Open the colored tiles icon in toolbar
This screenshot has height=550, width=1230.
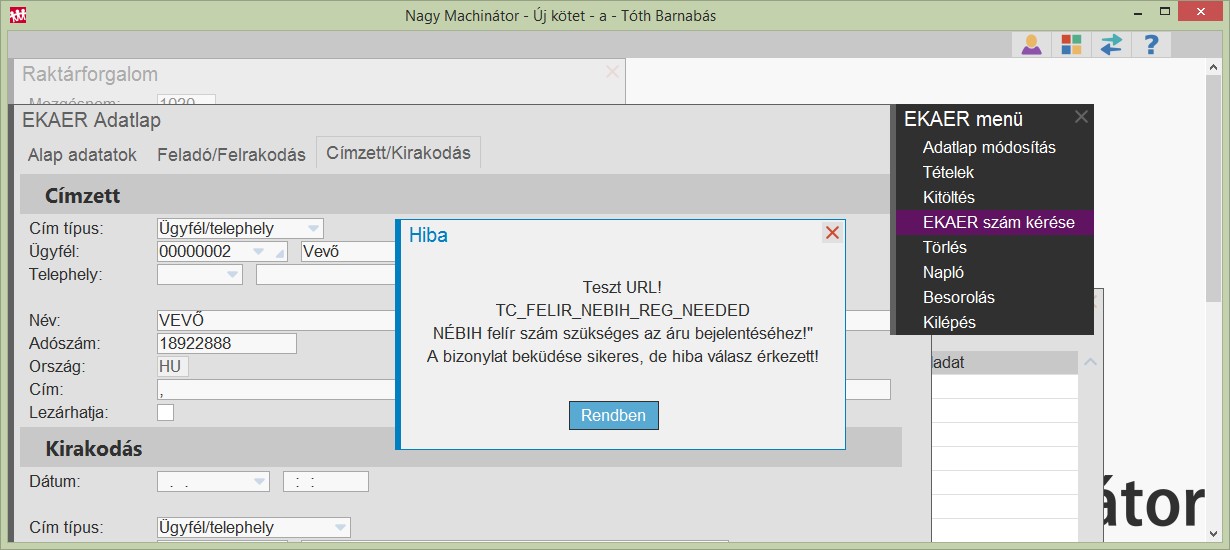tap(1072, 44)
